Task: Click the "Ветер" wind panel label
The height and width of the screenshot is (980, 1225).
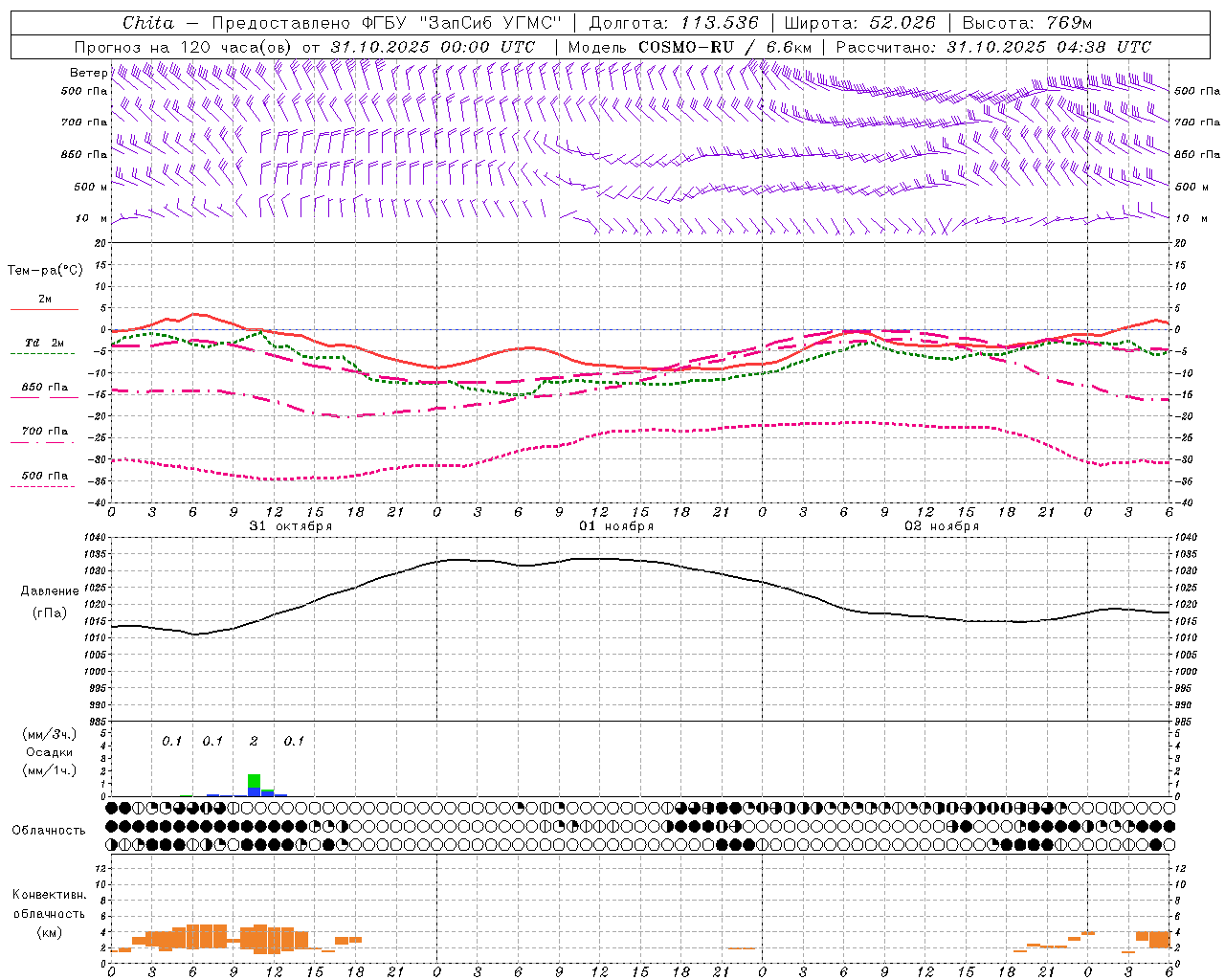Action: 88,73
